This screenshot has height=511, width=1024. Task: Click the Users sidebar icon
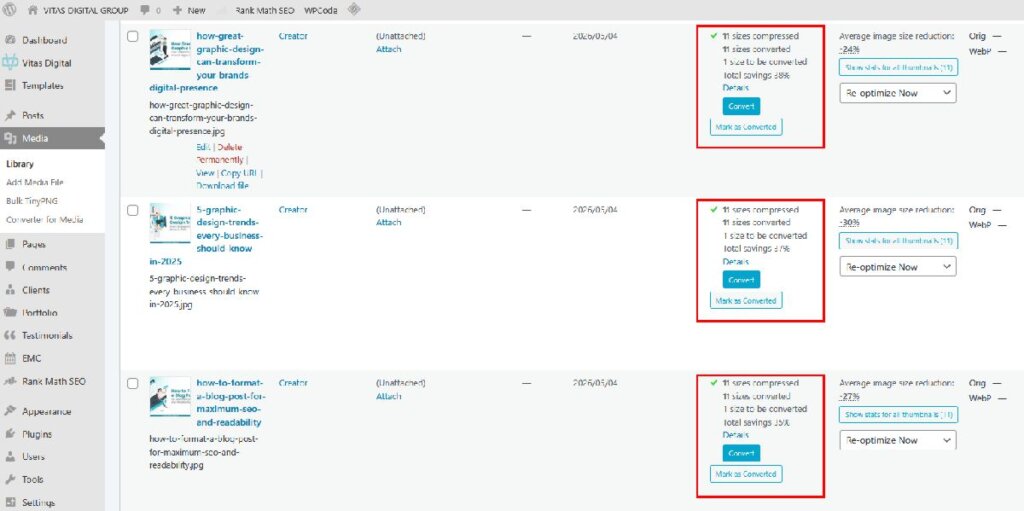(10, 457)
